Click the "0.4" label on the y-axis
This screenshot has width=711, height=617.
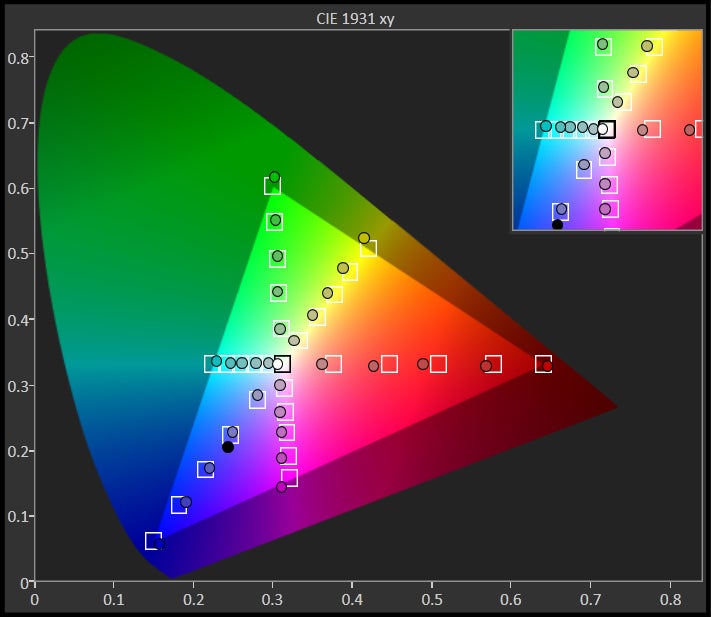click(18, 320)
